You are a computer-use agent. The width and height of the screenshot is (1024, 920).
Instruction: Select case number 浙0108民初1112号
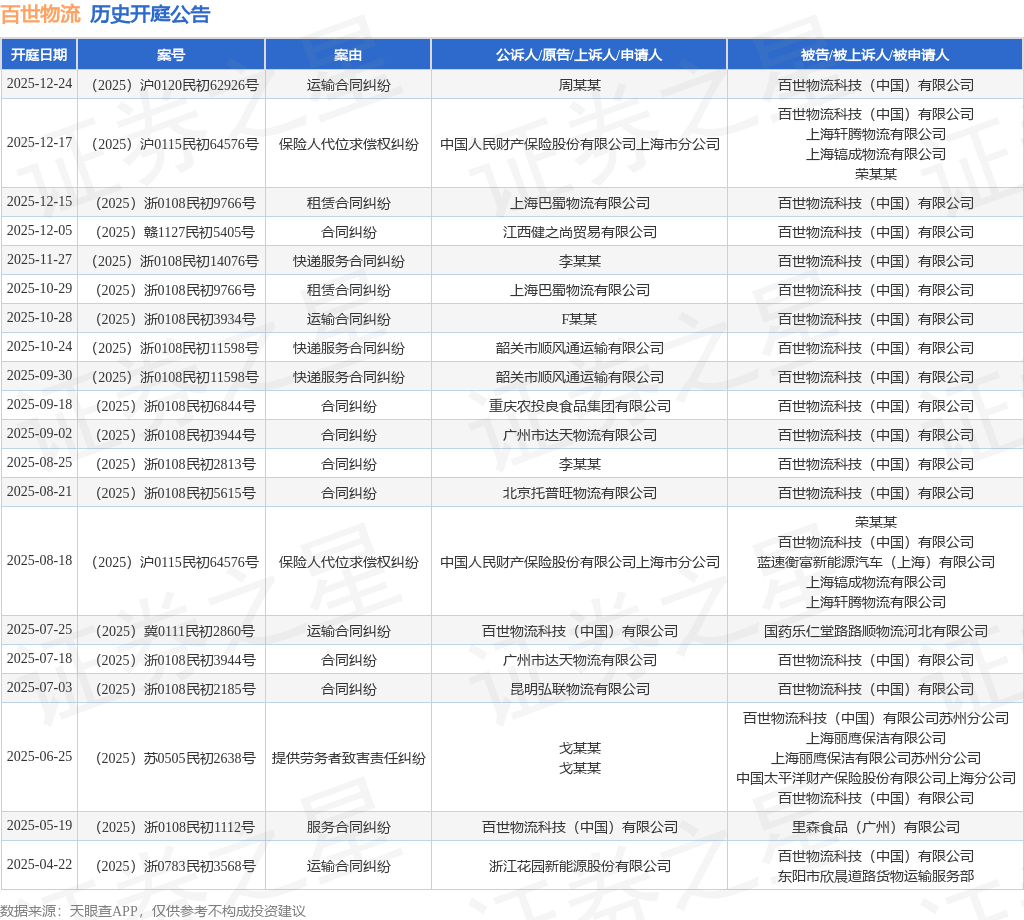(x=175, y=827)
